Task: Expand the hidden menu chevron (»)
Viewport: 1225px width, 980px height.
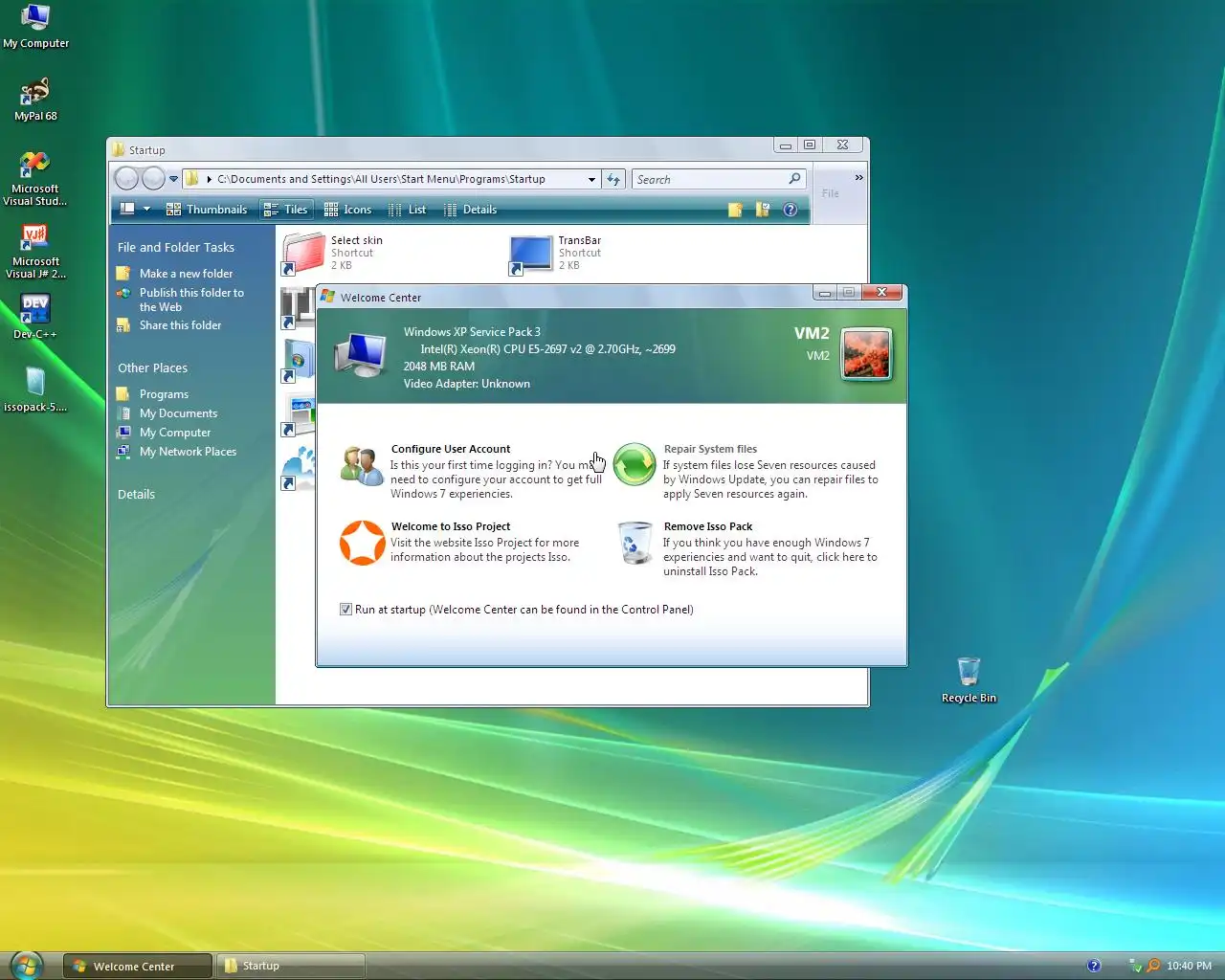Action: [x=858, y=177]
